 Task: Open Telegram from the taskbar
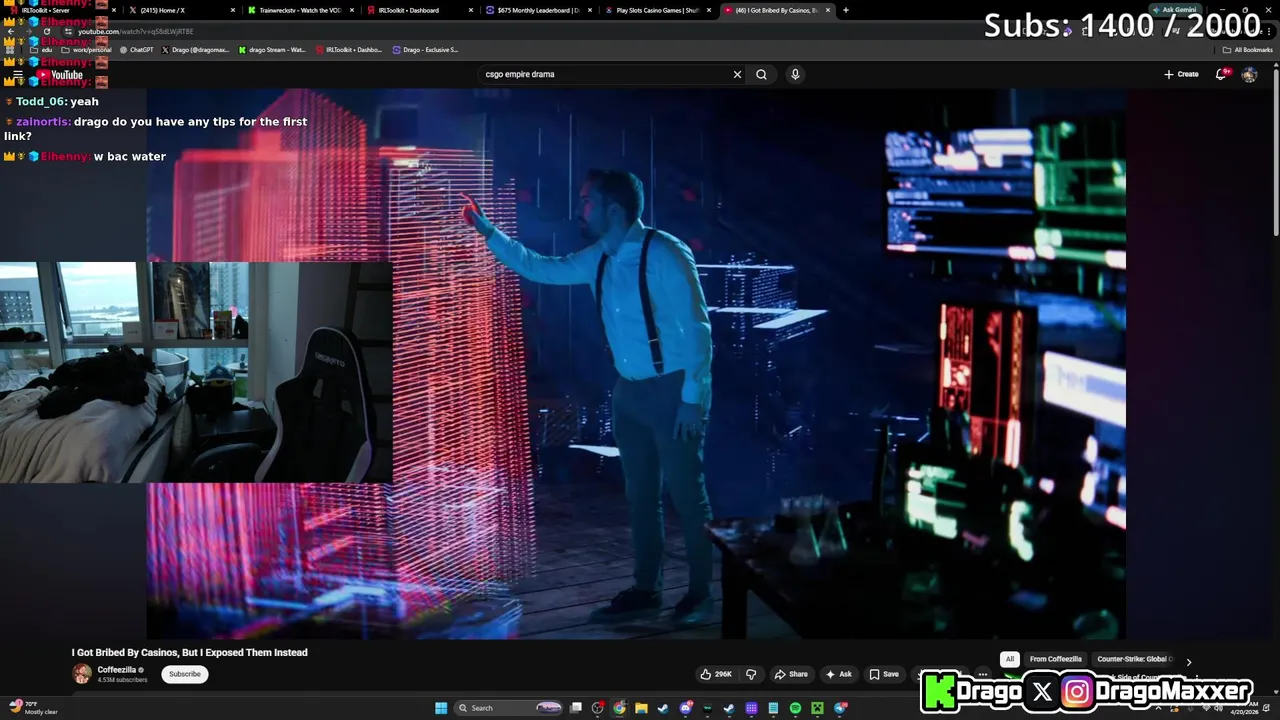point(839,708)
